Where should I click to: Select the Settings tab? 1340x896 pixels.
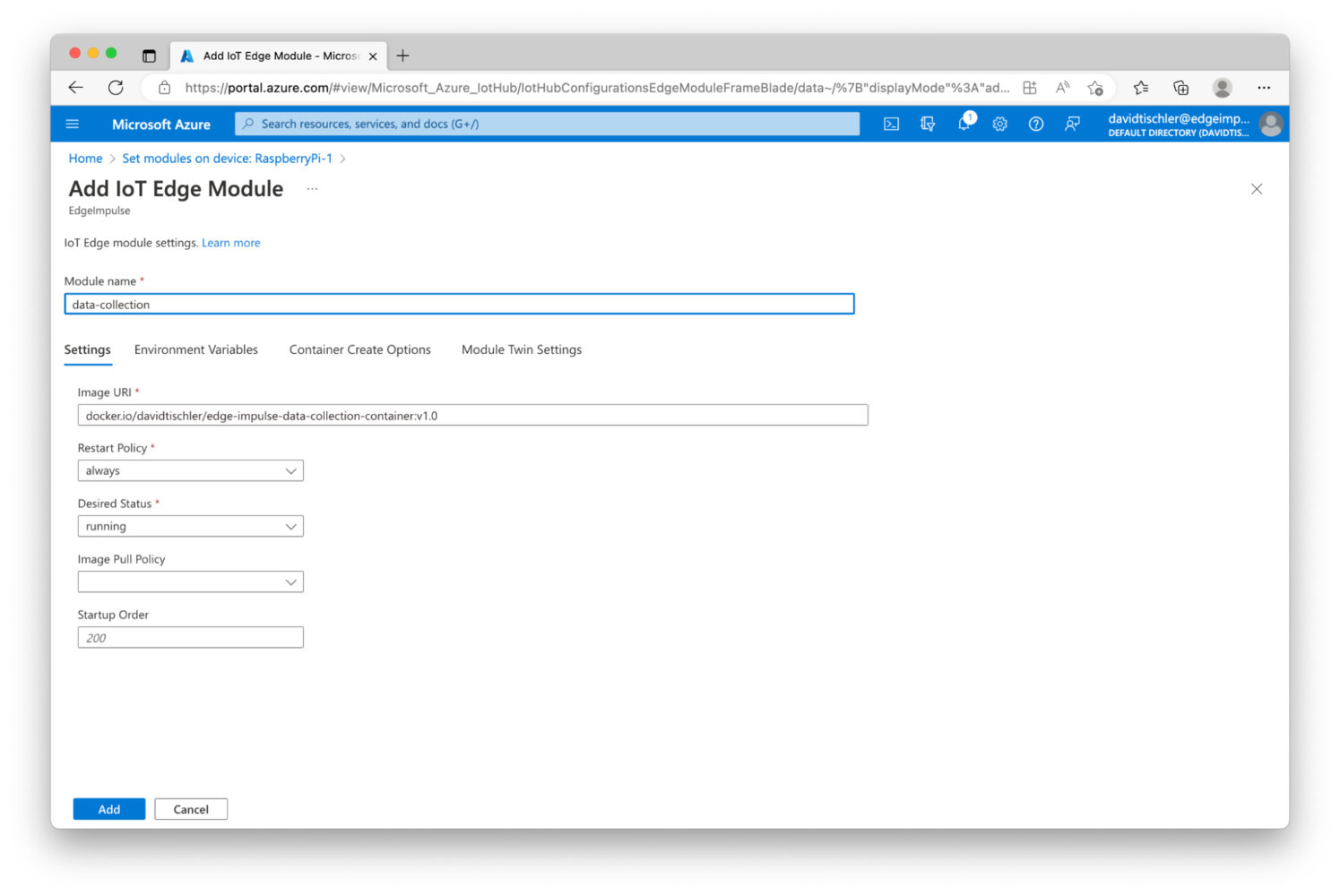click(87, 349)
